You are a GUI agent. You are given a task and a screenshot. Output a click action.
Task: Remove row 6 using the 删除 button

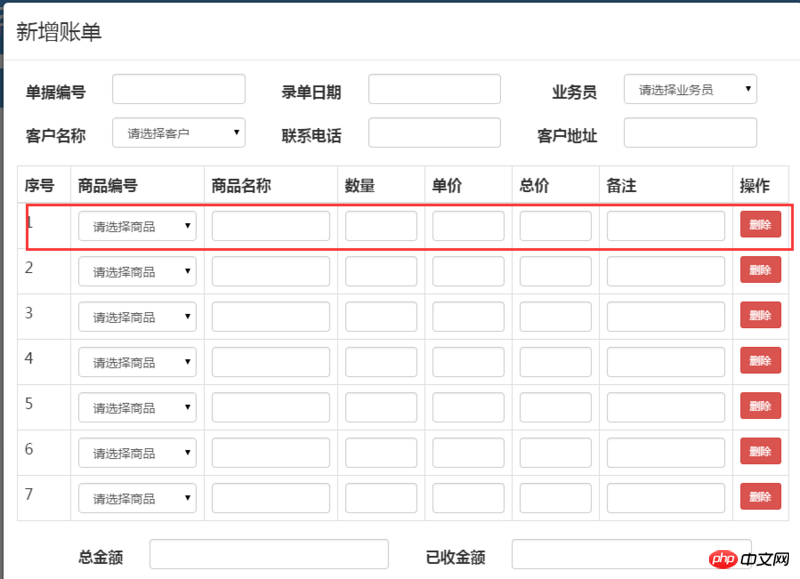[x=760, y=451]
